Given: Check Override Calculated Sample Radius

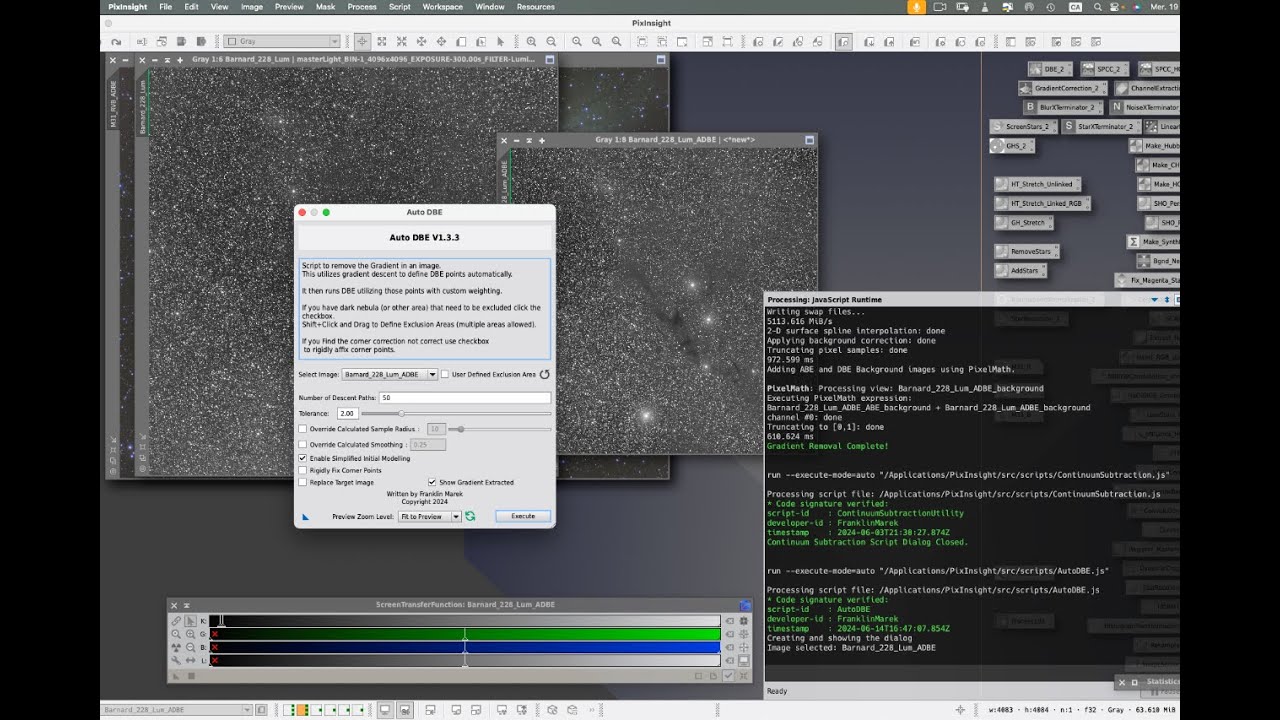Looking at the screenshot, I should (x=303, y=429).
